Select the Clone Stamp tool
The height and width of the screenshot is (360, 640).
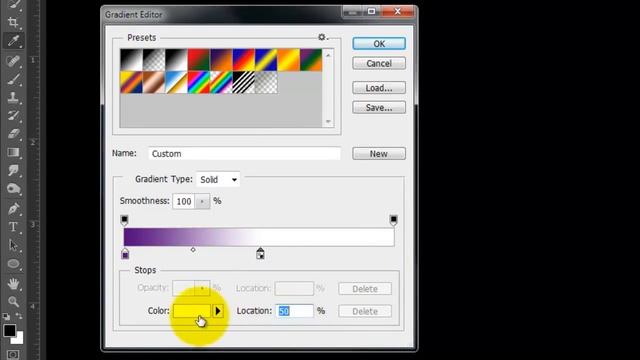click(13, 98)
